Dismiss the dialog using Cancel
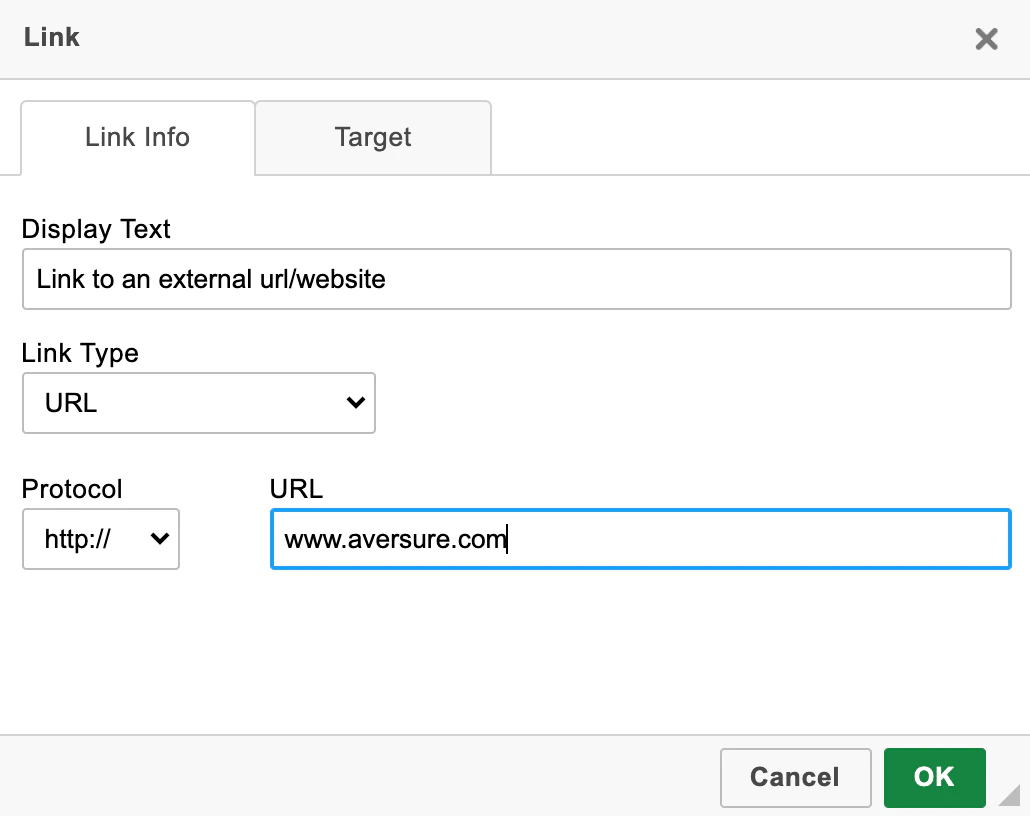The image size is (1030, 816). tap(795, 778)
